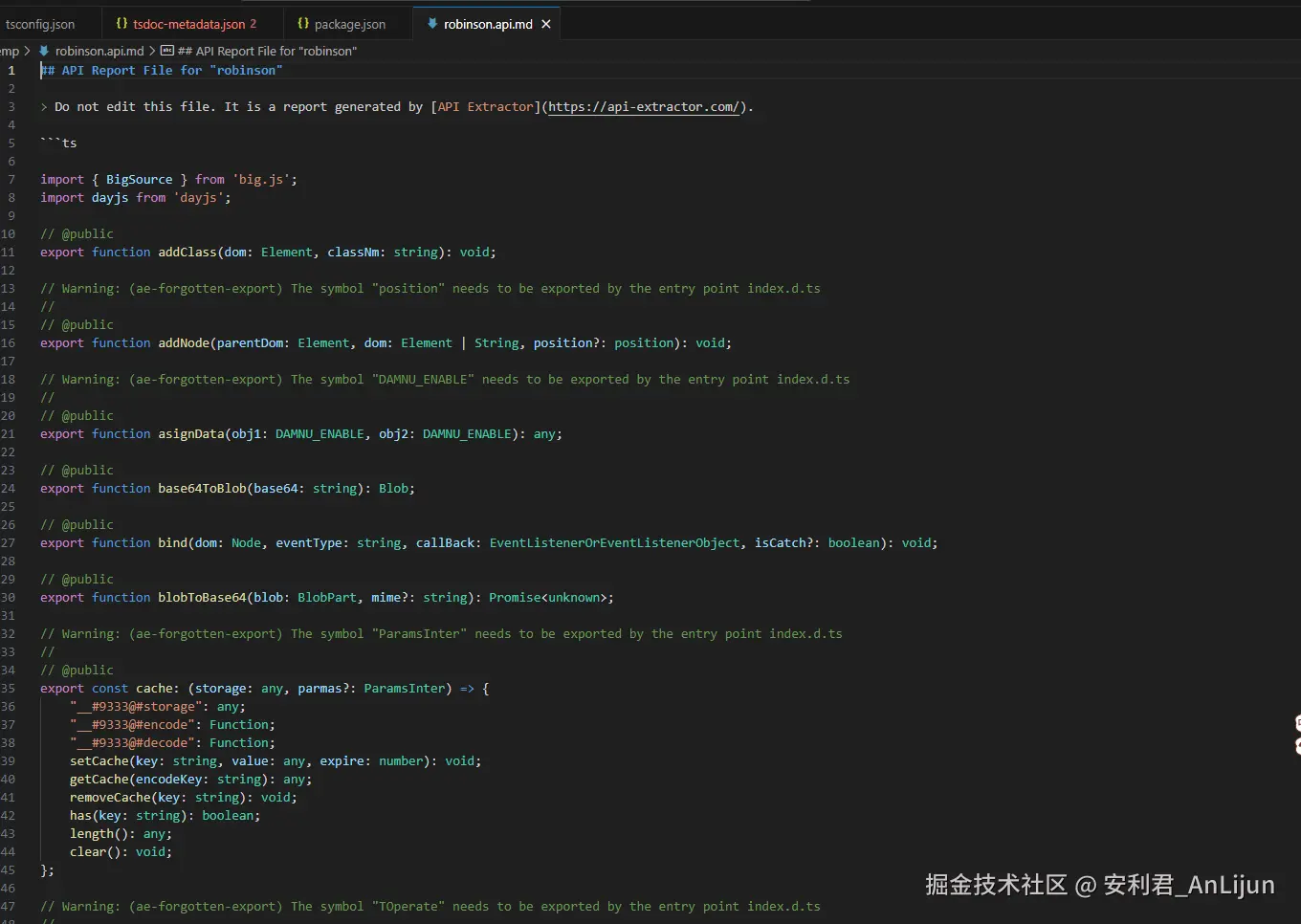Click the 'removeCache' method name

click(110, 798)
